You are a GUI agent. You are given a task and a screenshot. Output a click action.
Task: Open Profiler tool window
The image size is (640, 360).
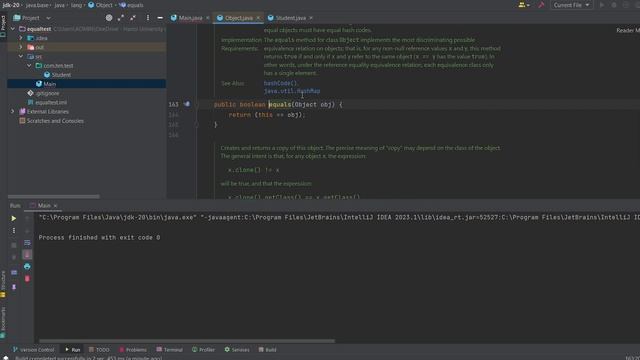203,350
